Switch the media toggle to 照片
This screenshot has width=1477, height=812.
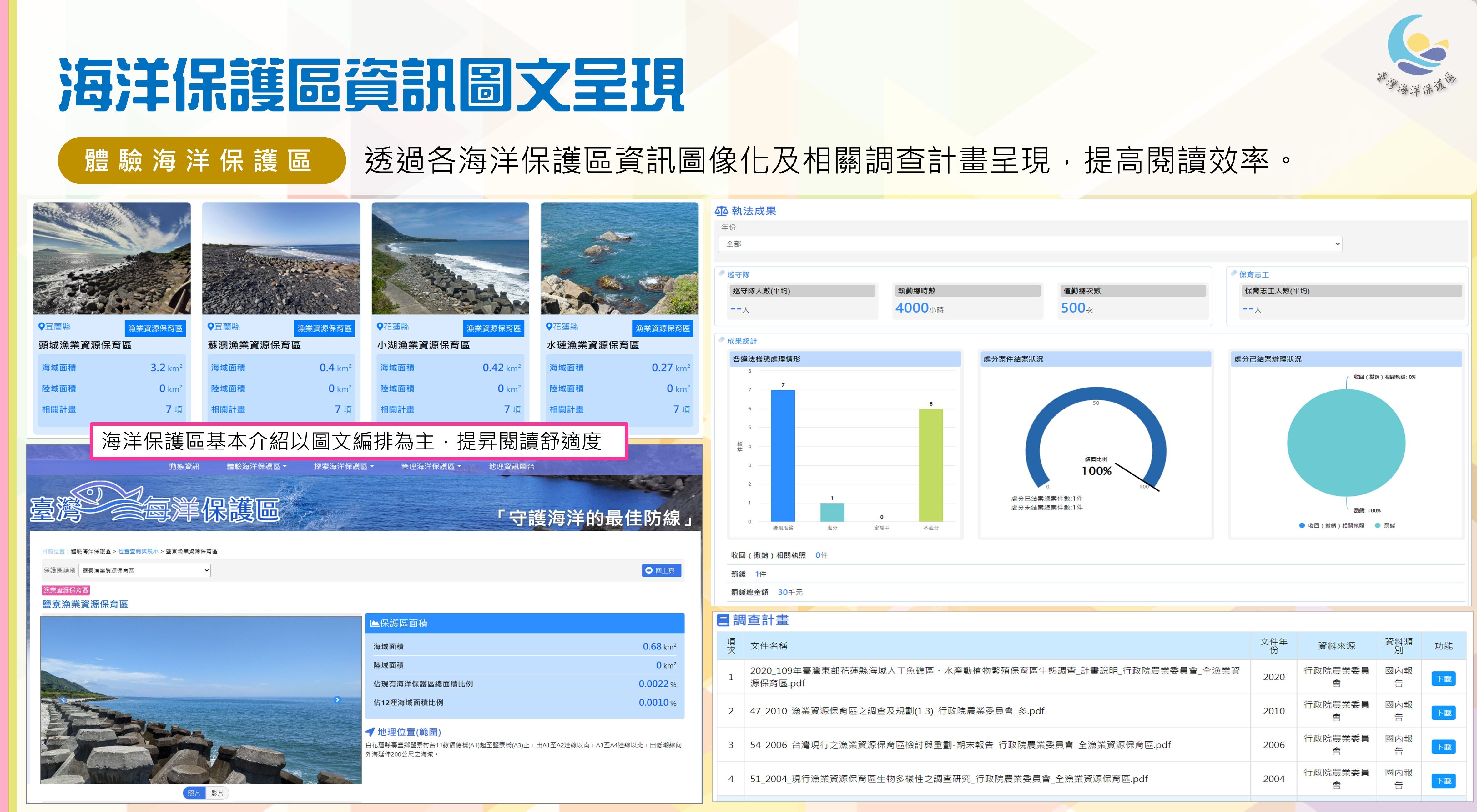[x=194, y=793]
